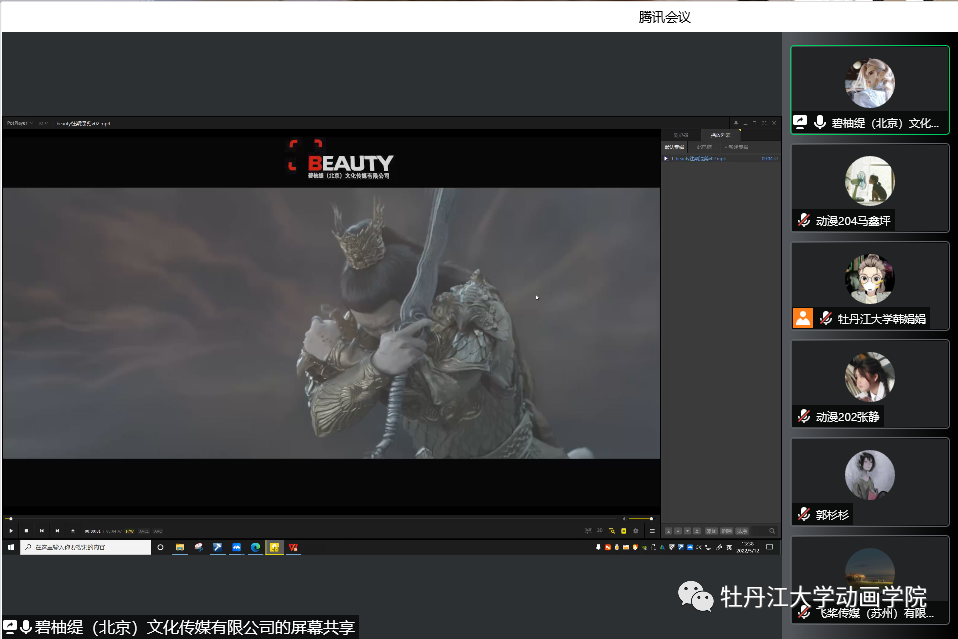Click the red WPS icon on taskbar
Image resolution: width=958 pixels, height=639 pixels.
293,547
